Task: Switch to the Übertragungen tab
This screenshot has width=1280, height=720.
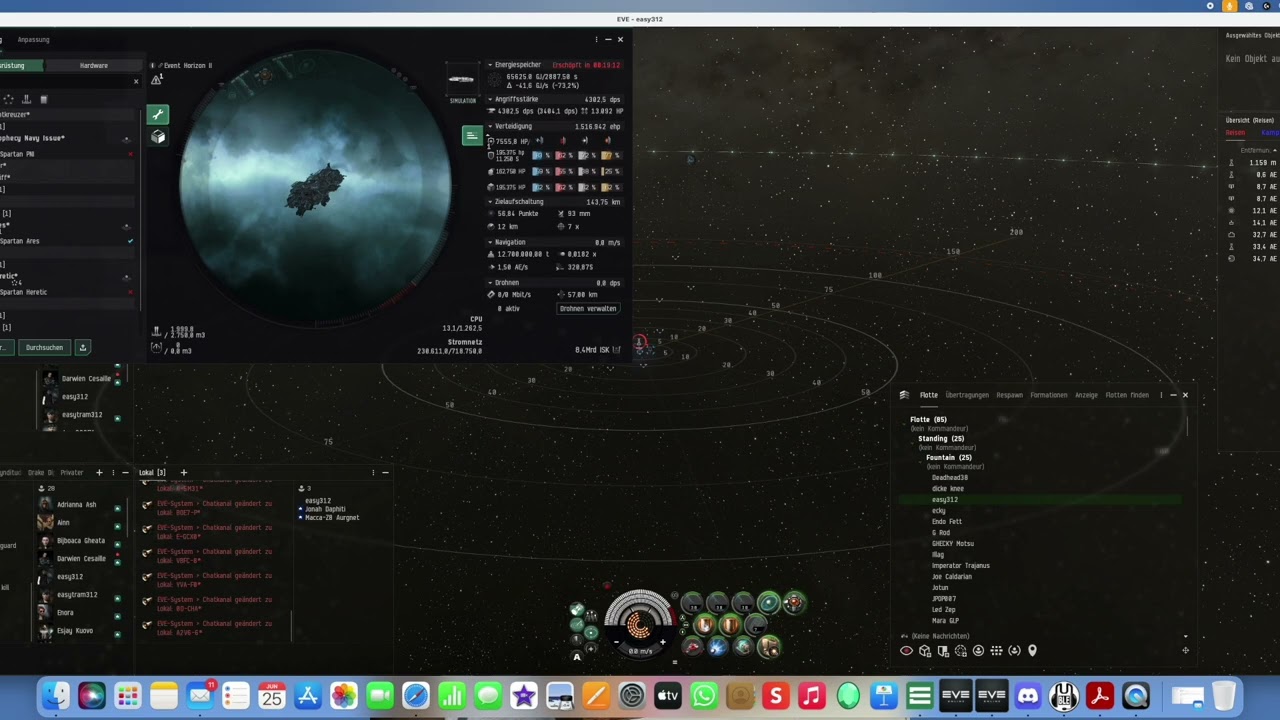Action: 967,395
